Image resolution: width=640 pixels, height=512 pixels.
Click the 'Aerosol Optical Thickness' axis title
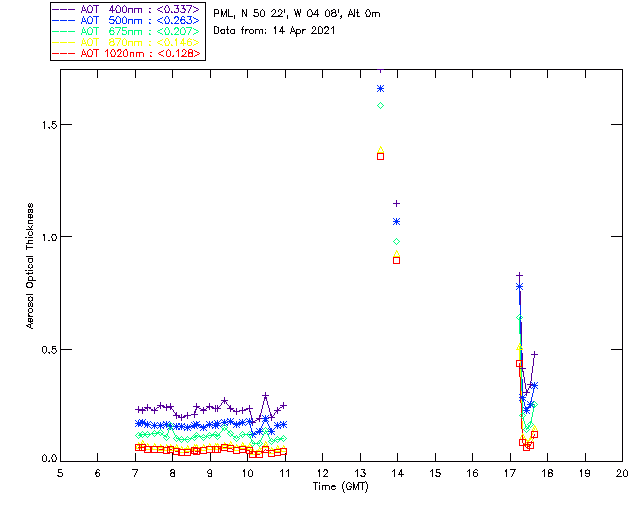[x=30, y=266]
